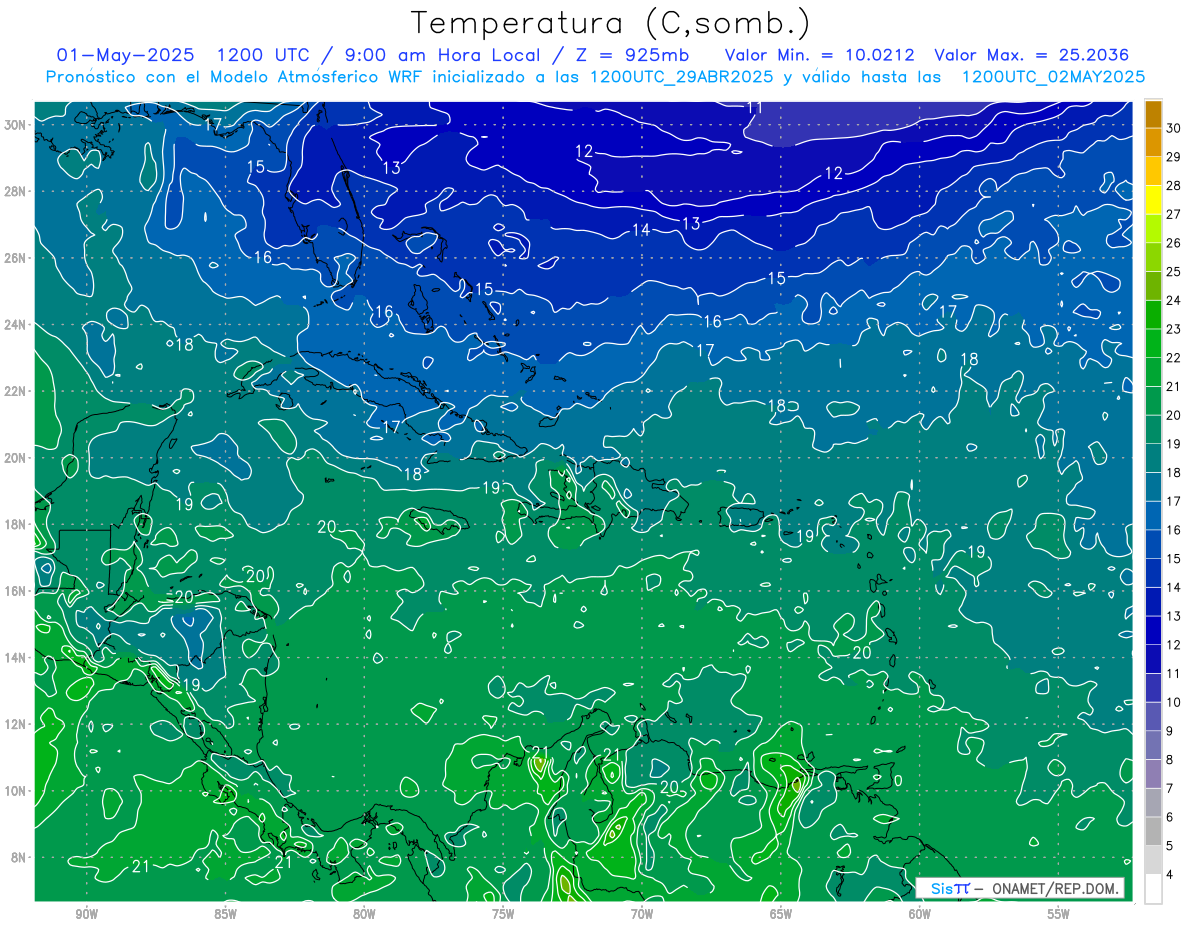
Task: Click the 'Temperatura (C,somb.)' title
Action: click(610, 23)
